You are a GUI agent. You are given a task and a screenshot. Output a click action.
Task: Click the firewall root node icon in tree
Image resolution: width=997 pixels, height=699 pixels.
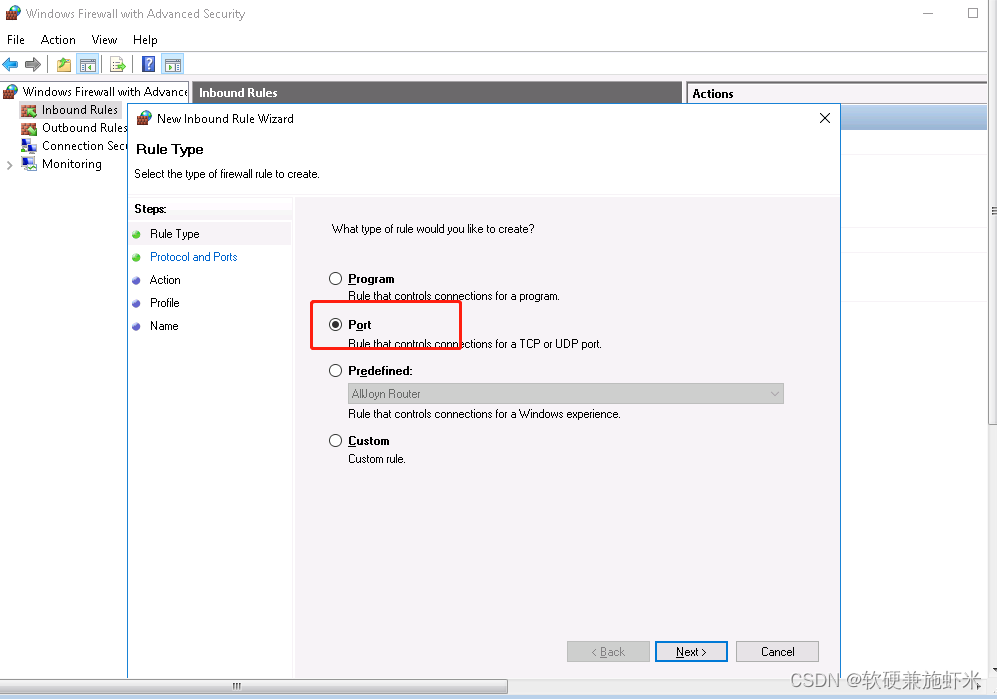pyautogui.click(x=10, y=92)
